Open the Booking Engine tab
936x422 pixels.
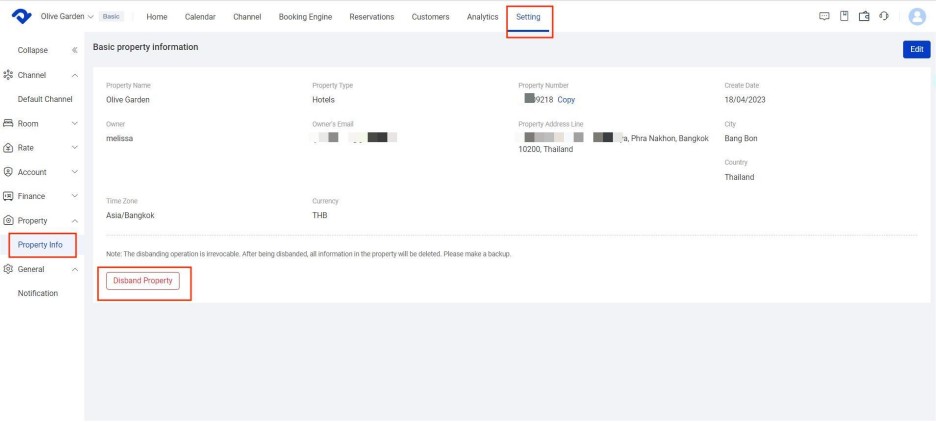(x=305, y=17)
